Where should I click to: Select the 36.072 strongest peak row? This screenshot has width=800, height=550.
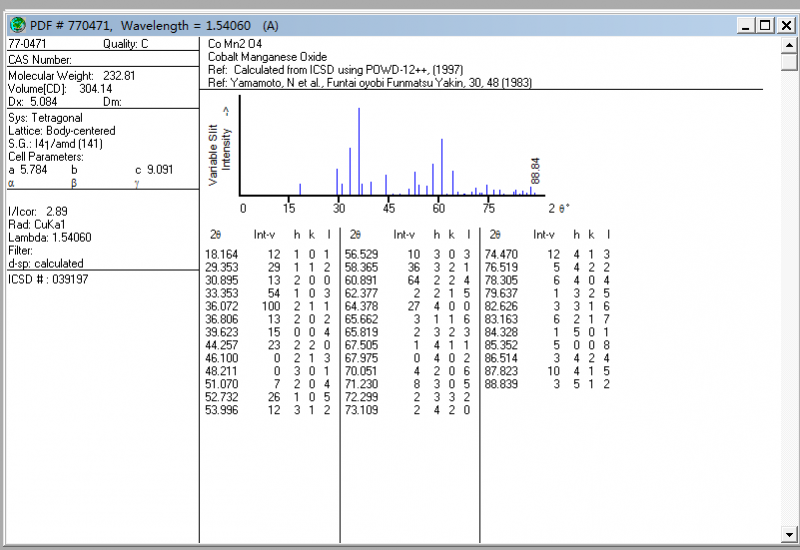click(x=268, y=306)
